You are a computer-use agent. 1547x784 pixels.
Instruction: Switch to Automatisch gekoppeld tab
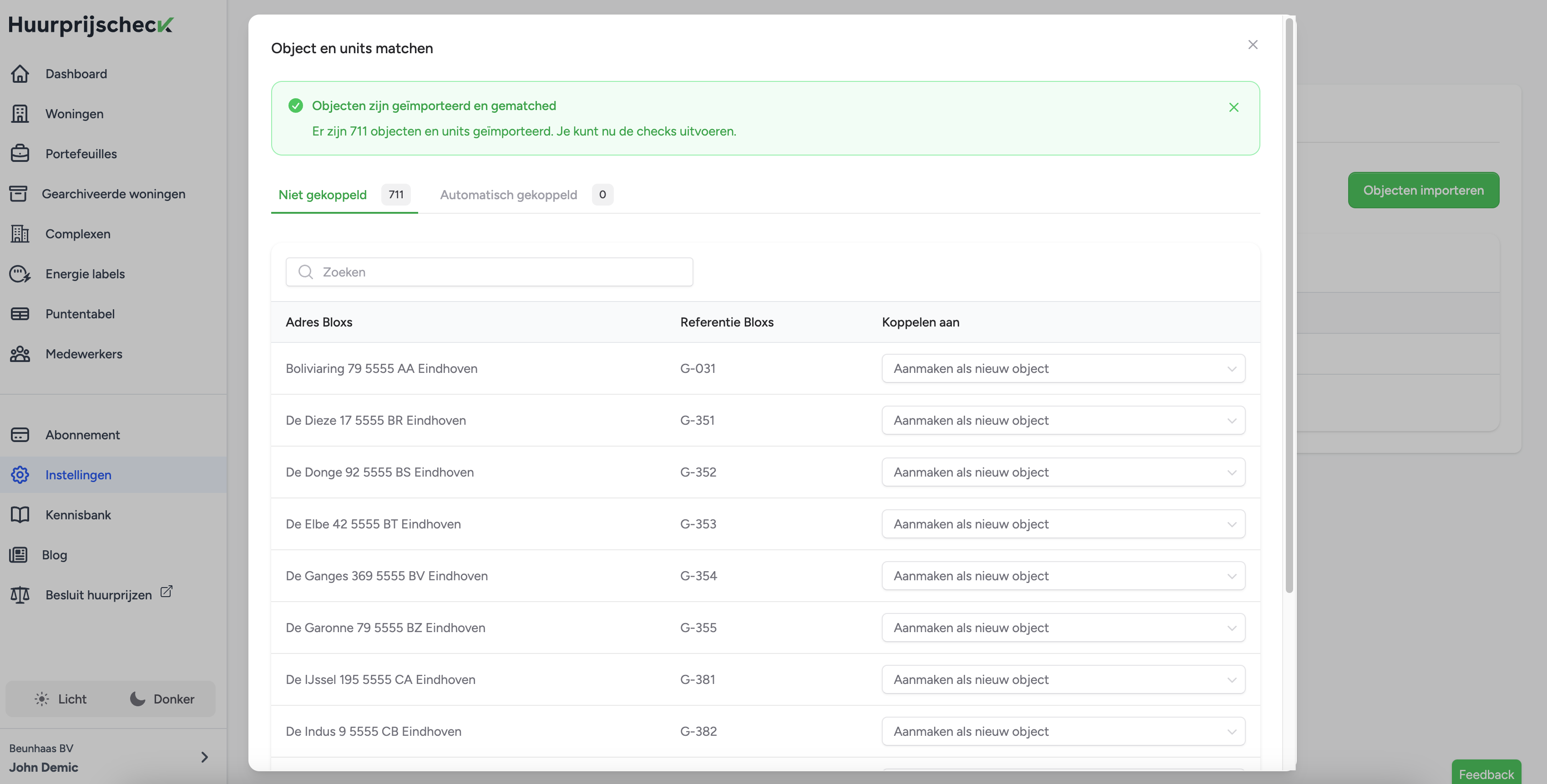pos(508,195)
